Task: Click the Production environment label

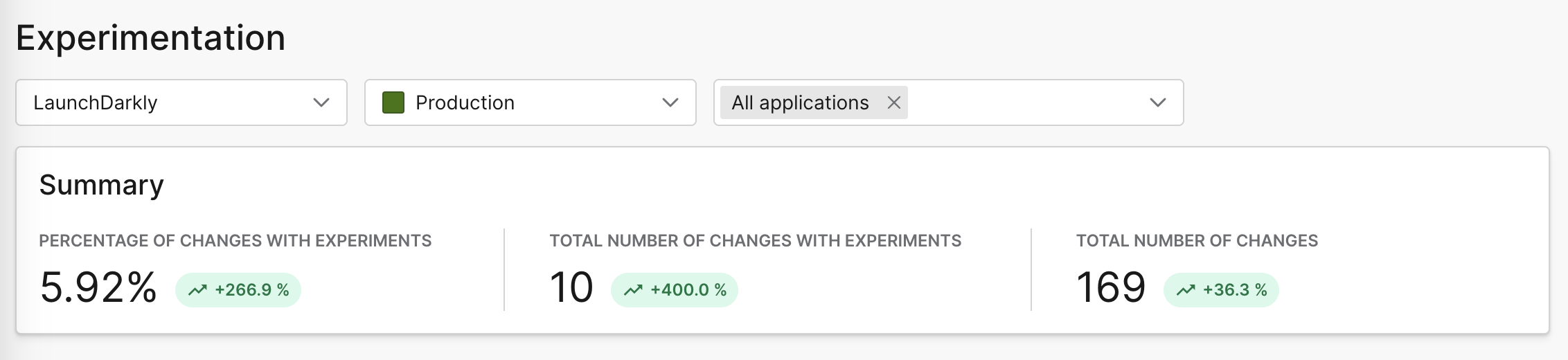Action: 465,102
